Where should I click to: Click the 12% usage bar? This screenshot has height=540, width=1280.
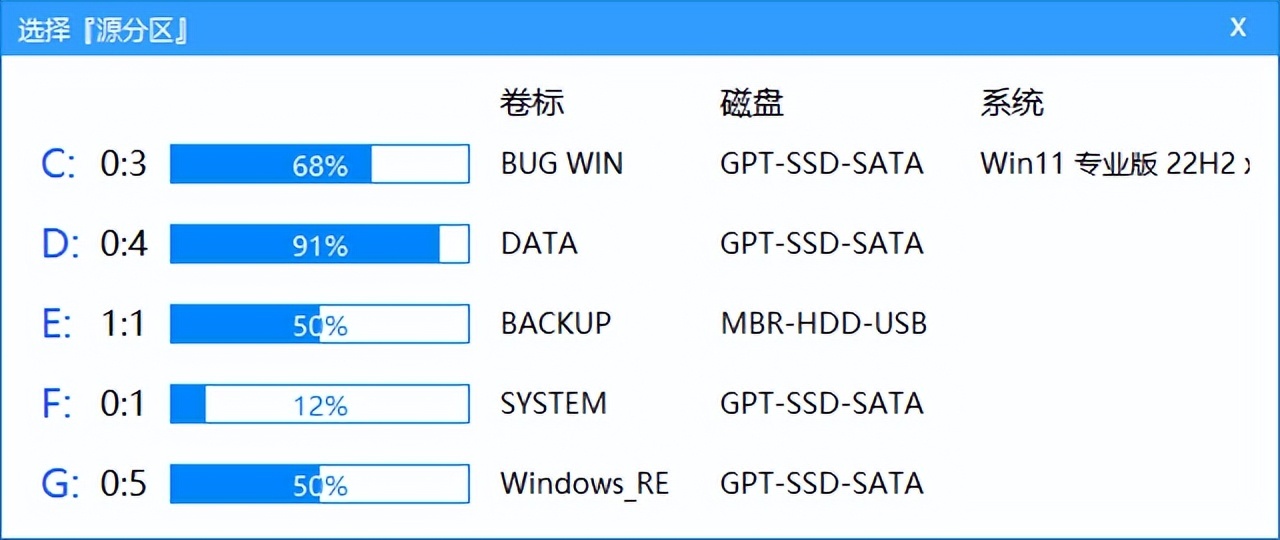(319, 404)
